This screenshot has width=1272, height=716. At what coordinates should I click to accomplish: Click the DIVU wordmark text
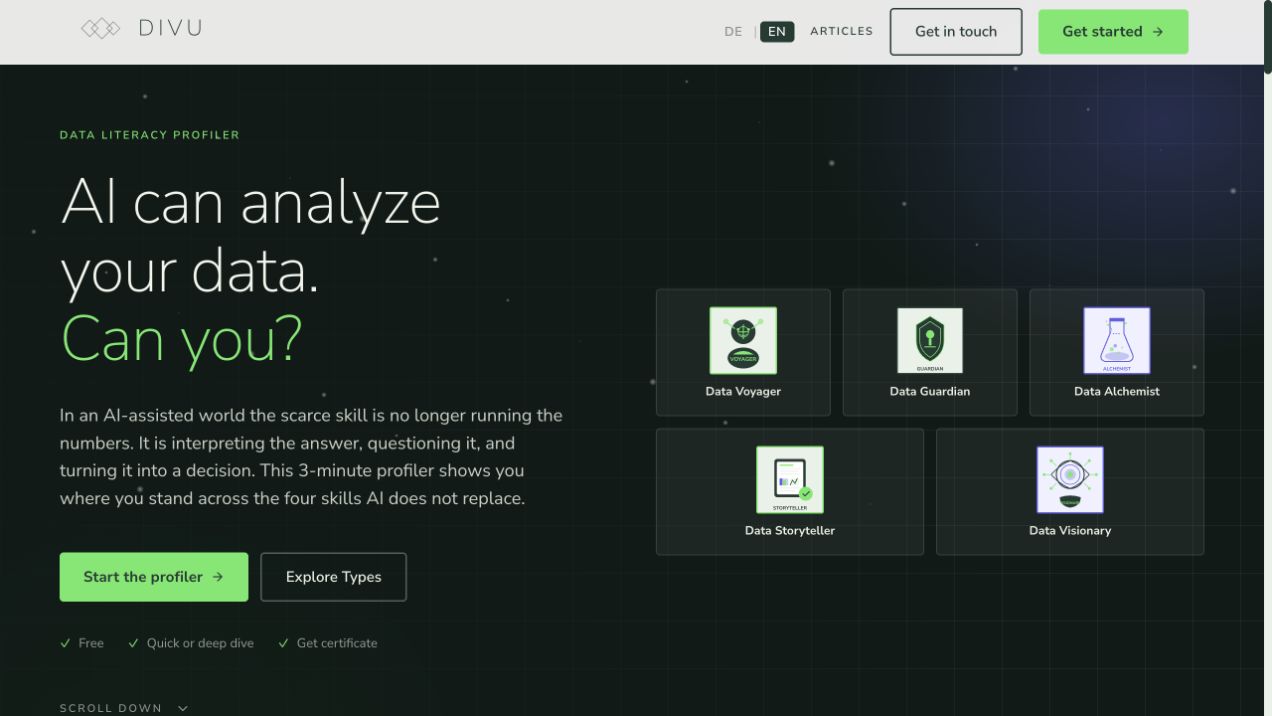(x=171, y=29)
